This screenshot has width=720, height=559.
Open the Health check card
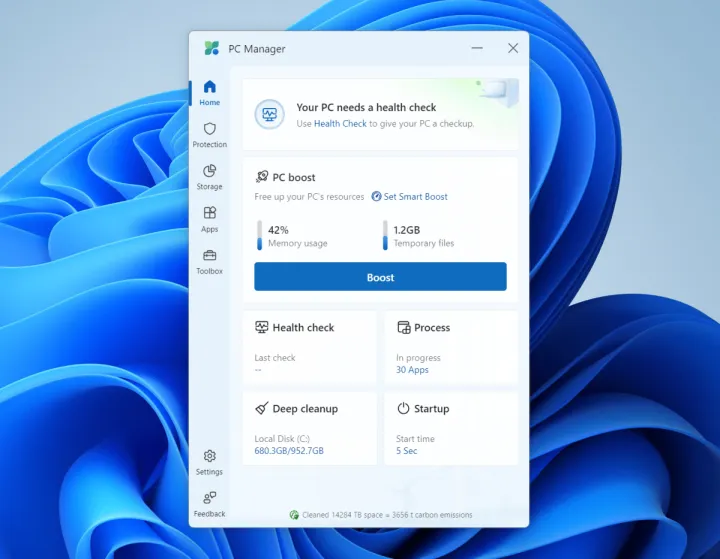pos(309,346)
